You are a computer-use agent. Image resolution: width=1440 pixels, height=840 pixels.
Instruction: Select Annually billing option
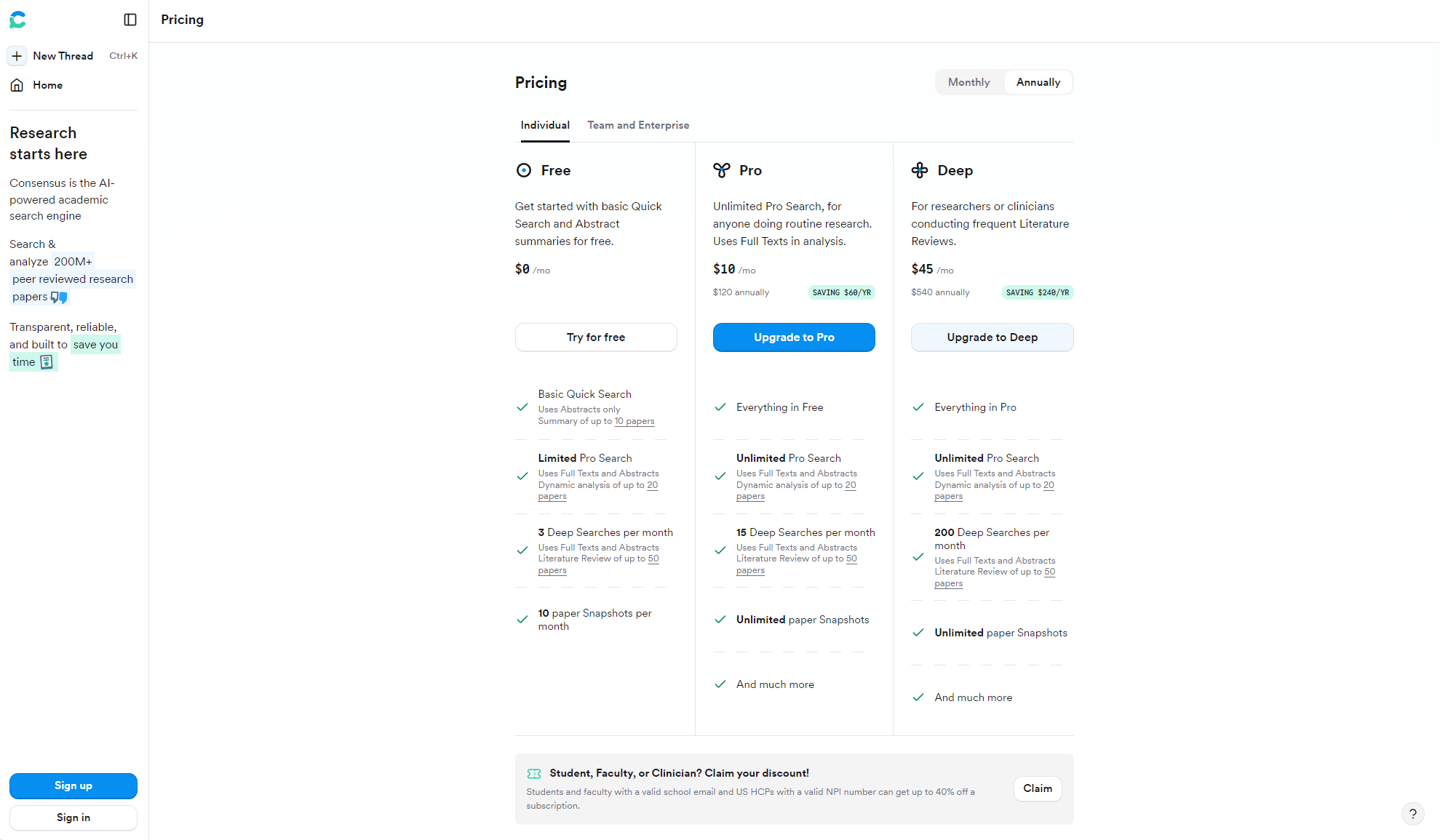point(1038,82)
